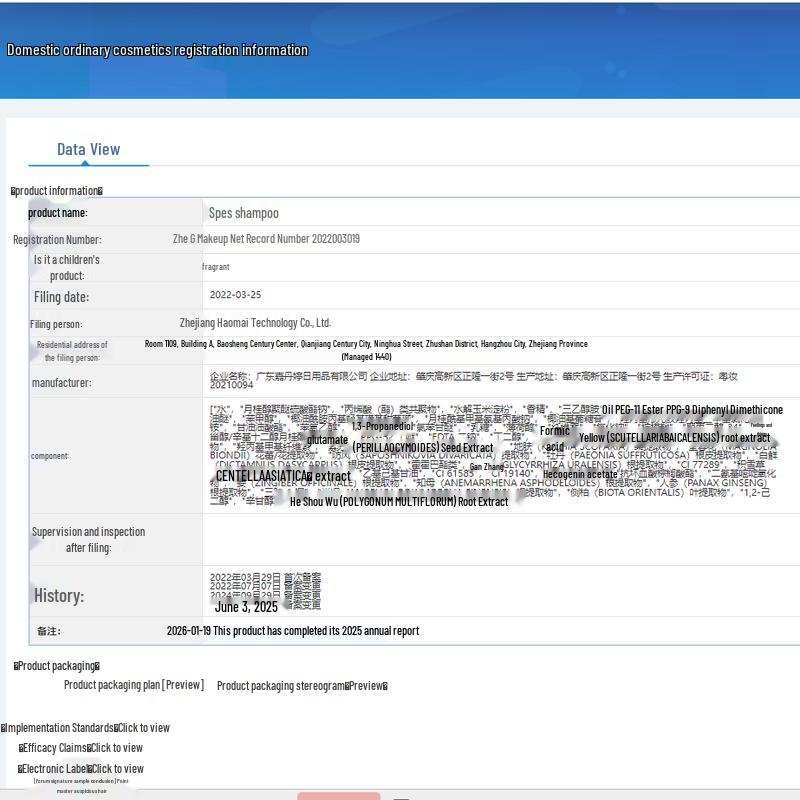Open the Product packaging stereogram preview link
Viewport: 800px width, 800px height.
coord(302,686)
